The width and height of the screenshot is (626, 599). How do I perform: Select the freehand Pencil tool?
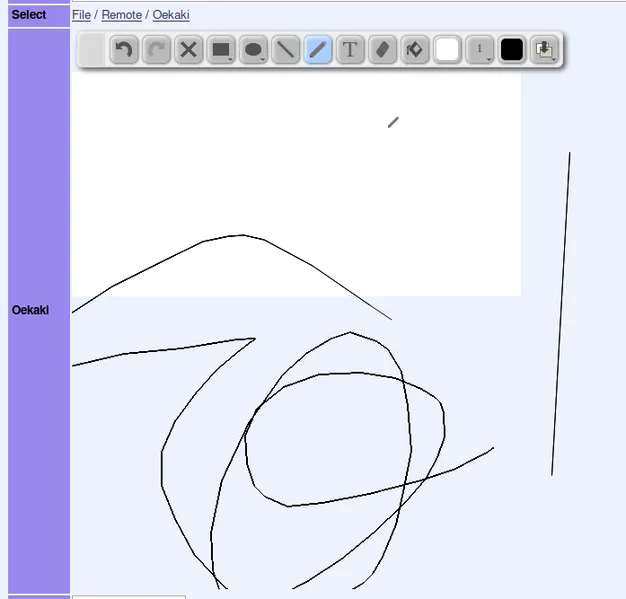tap(318, 50)
